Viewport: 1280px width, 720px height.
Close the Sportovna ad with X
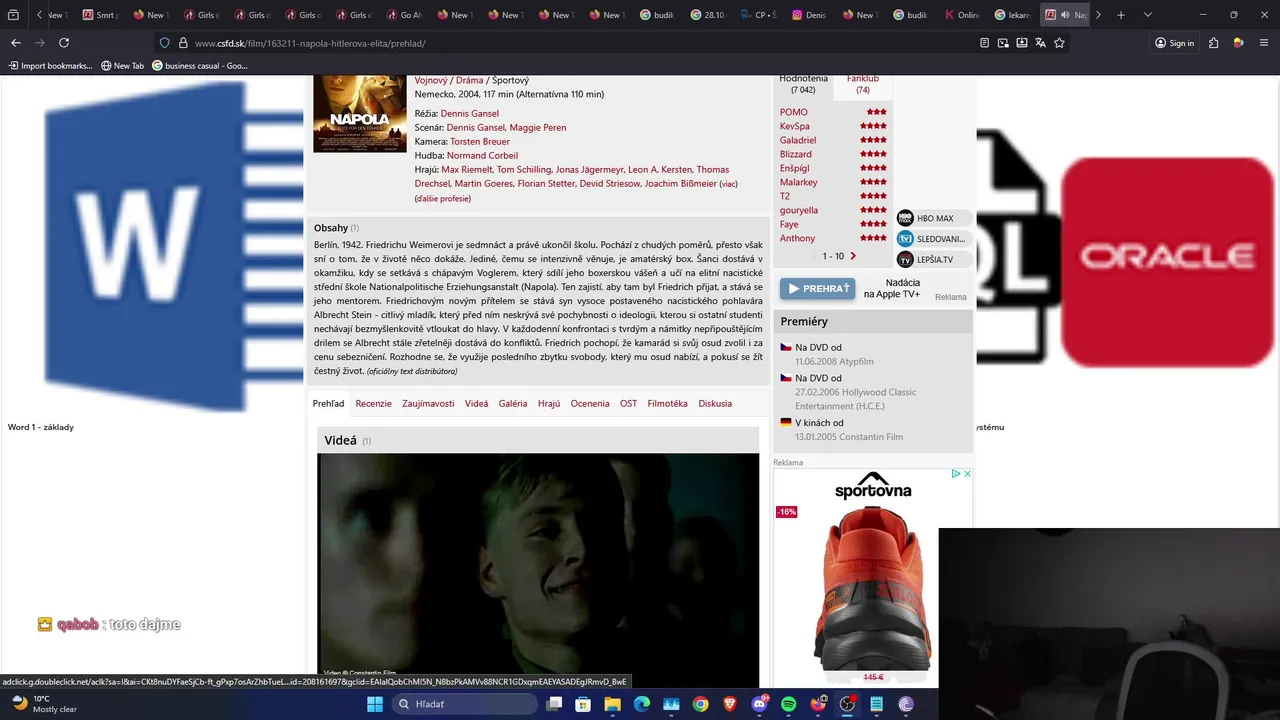click(967, 474)
